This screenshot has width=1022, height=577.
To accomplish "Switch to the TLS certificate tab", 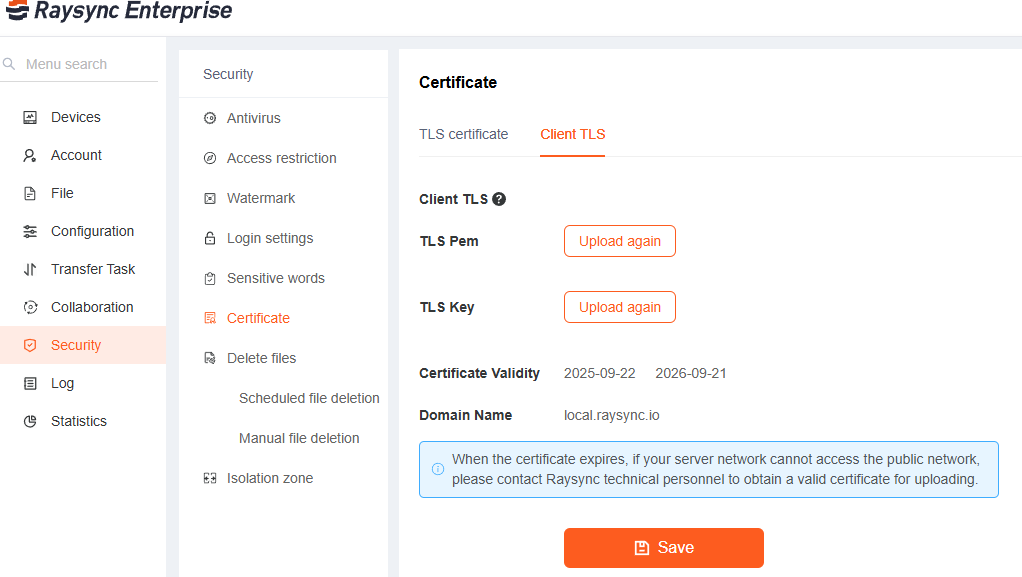I will [463, 133].
